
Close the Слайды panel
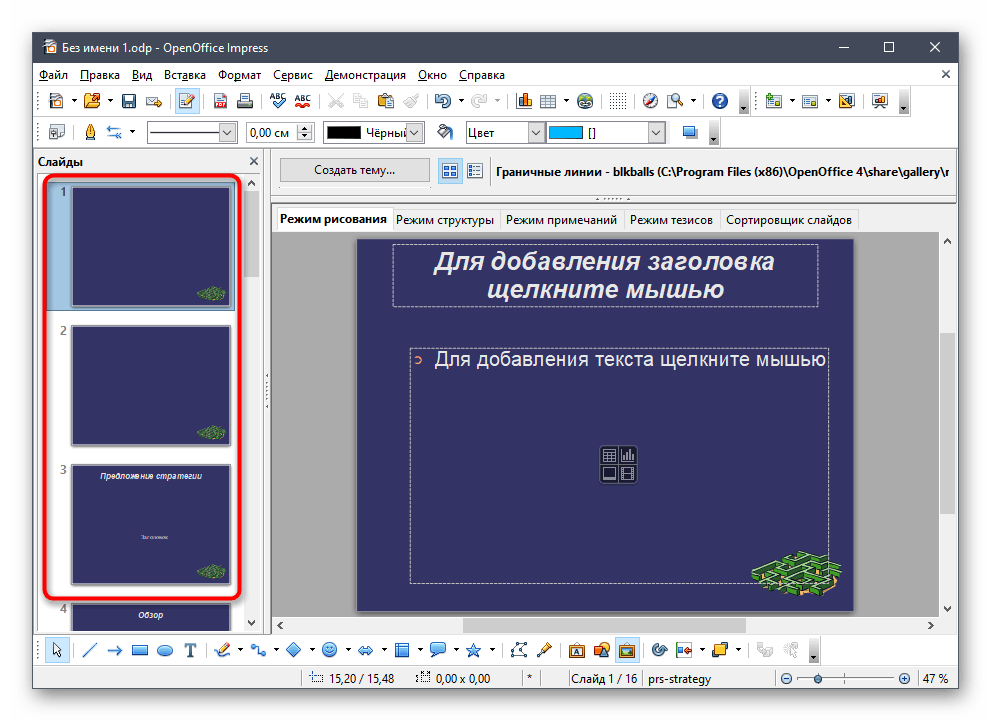tap(253, 161)
